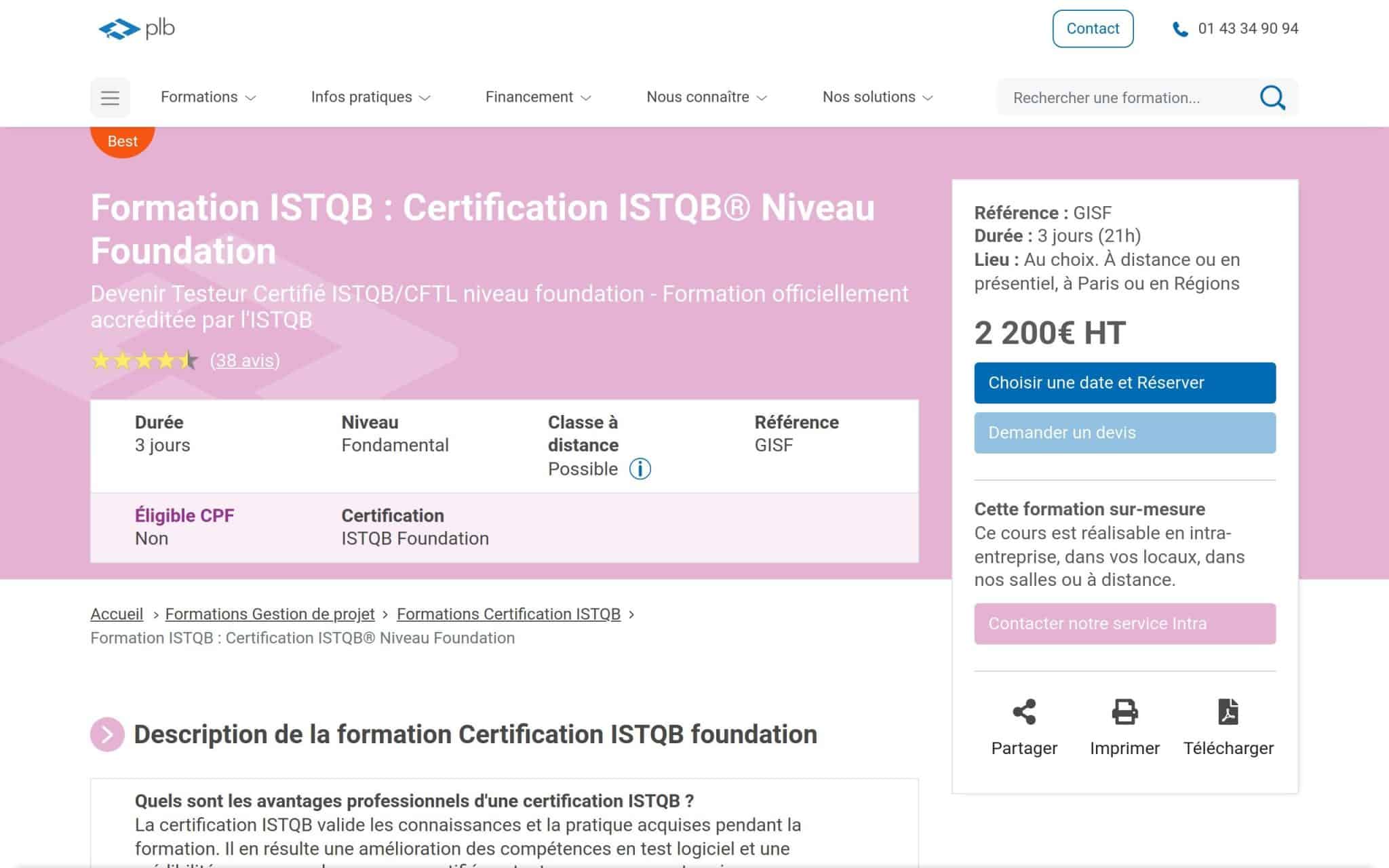1389x868 pixels.
Task: Go to Accueil breadcrumb link
Action: [117, 614]
